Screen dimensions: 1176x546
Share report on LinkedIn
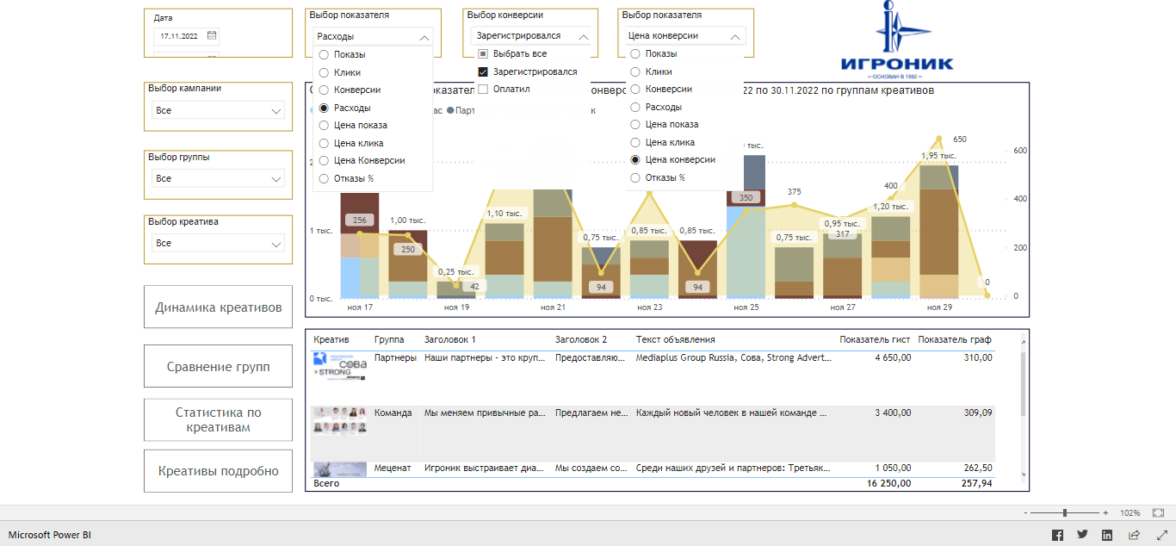point(1108,535)
